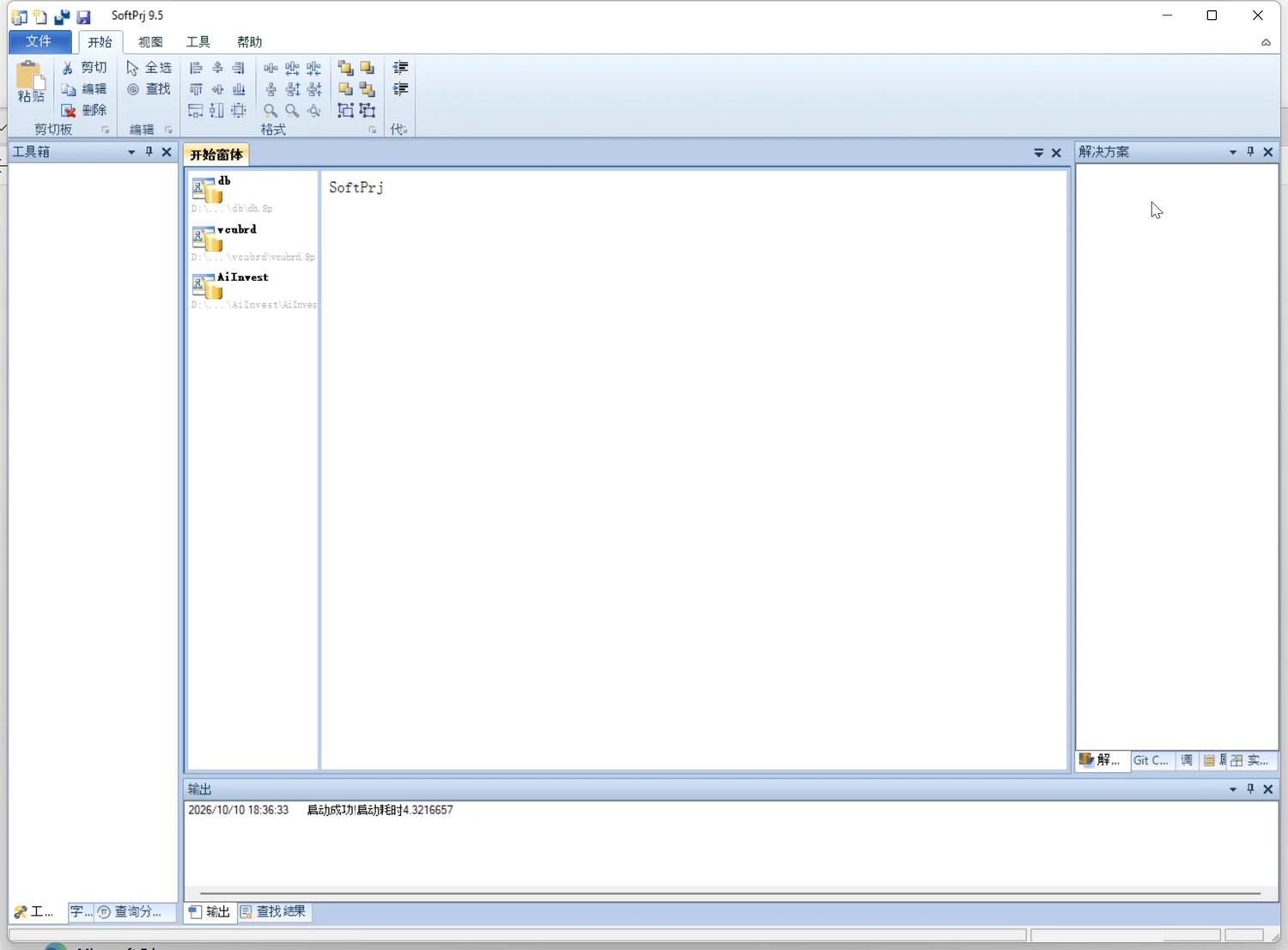Viewport: 1288px width, 950px height.
Task: Open the recent project AiInvest
Action: pyautogui.click(x=252, y=290)
